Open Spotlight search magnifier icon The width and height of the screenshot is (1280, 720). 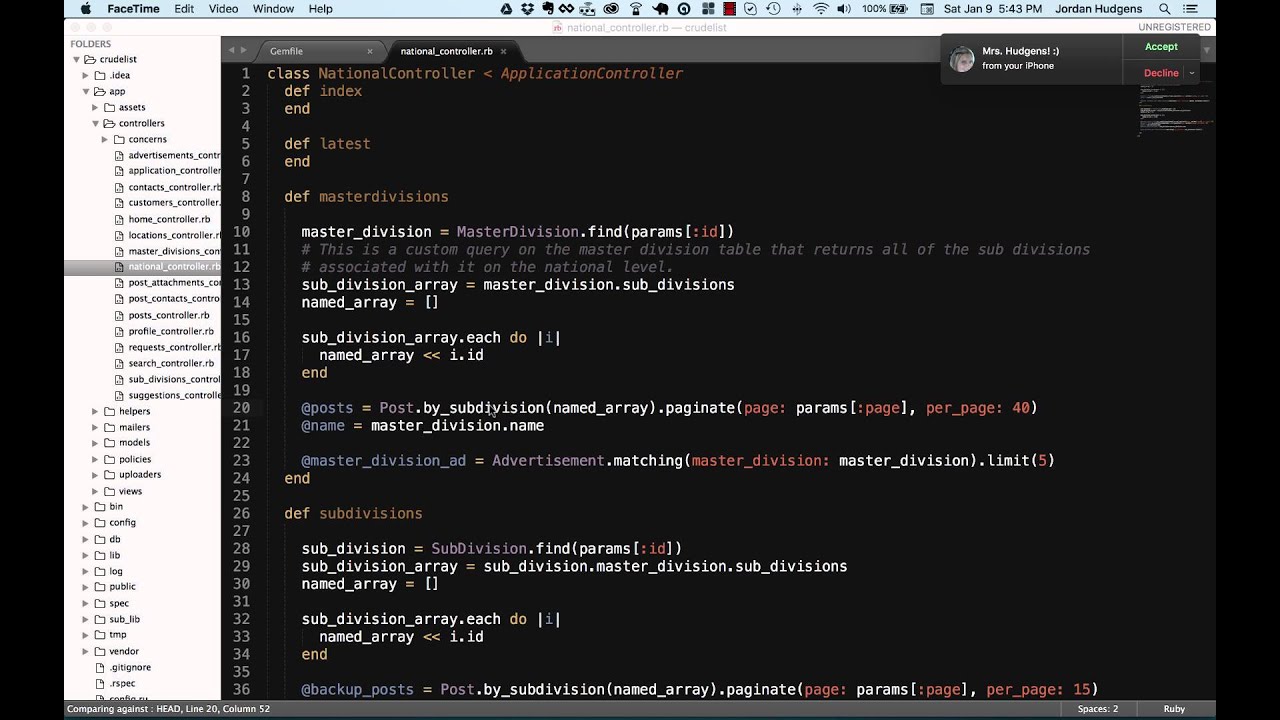tap(1164, 9)
